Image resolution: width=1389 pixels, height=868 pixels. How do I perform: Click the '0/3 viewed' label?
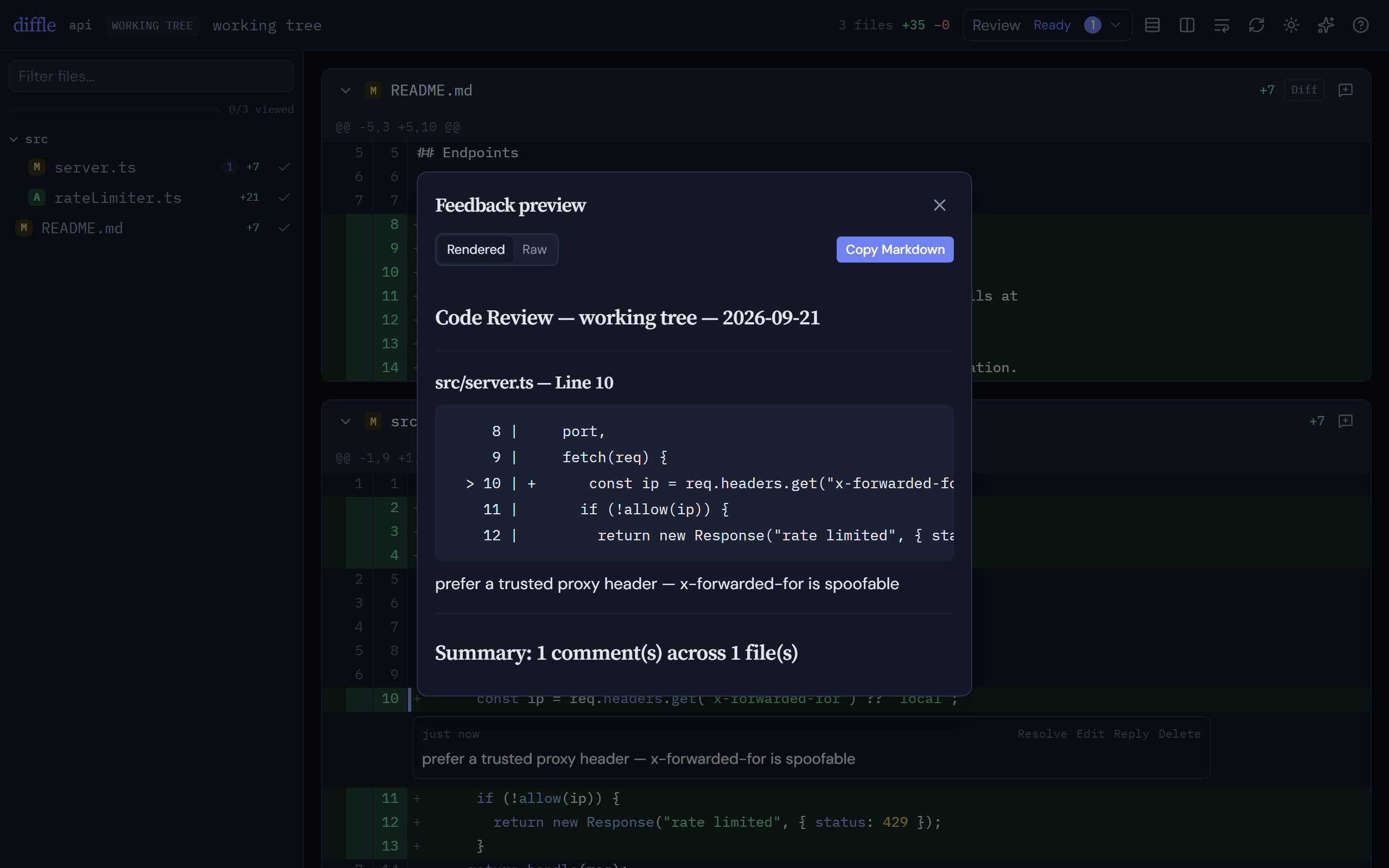pyautogui.click(x=261, y=109)
